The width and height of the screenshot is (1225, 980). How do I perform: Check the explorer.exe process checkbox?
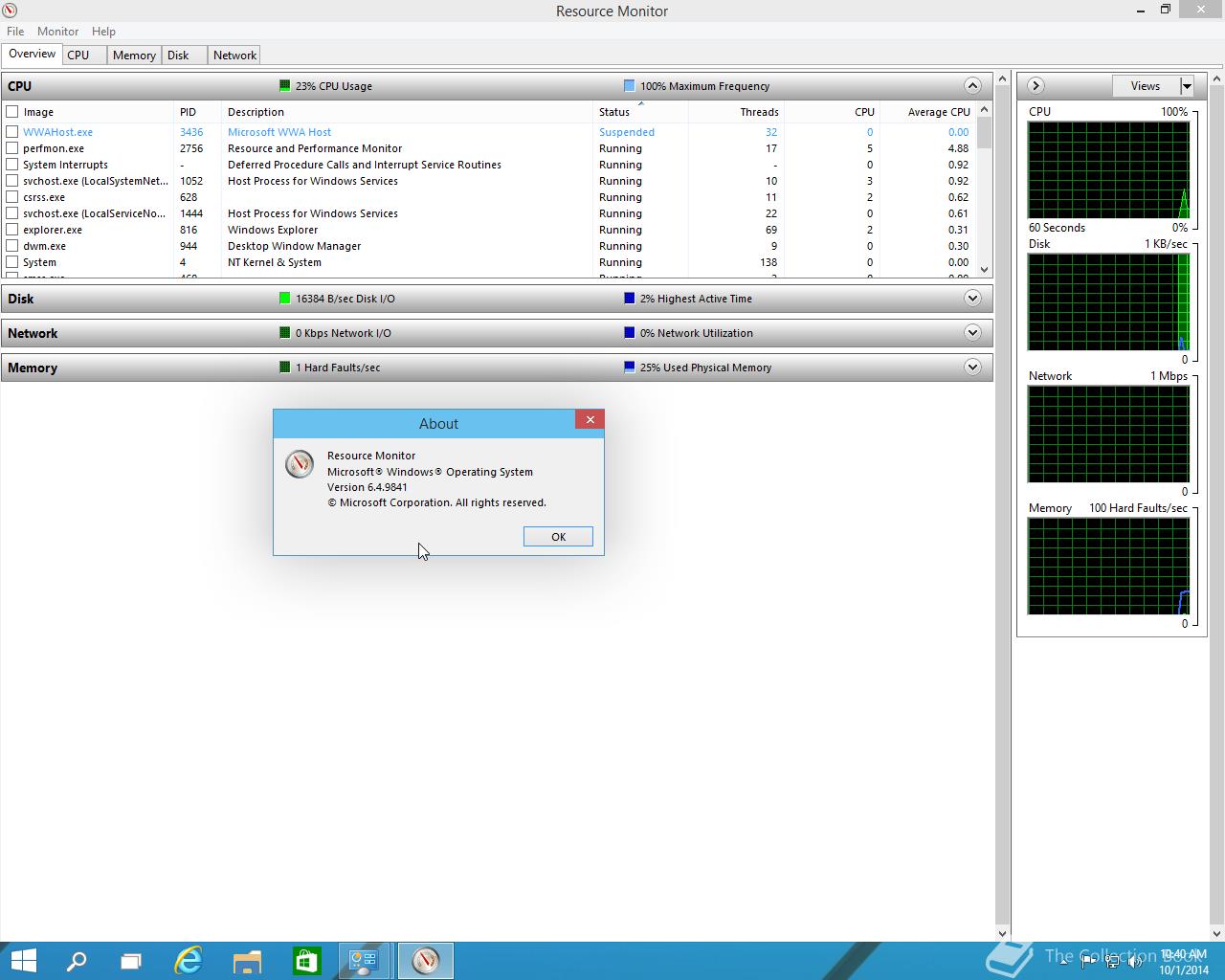point(12,230)
